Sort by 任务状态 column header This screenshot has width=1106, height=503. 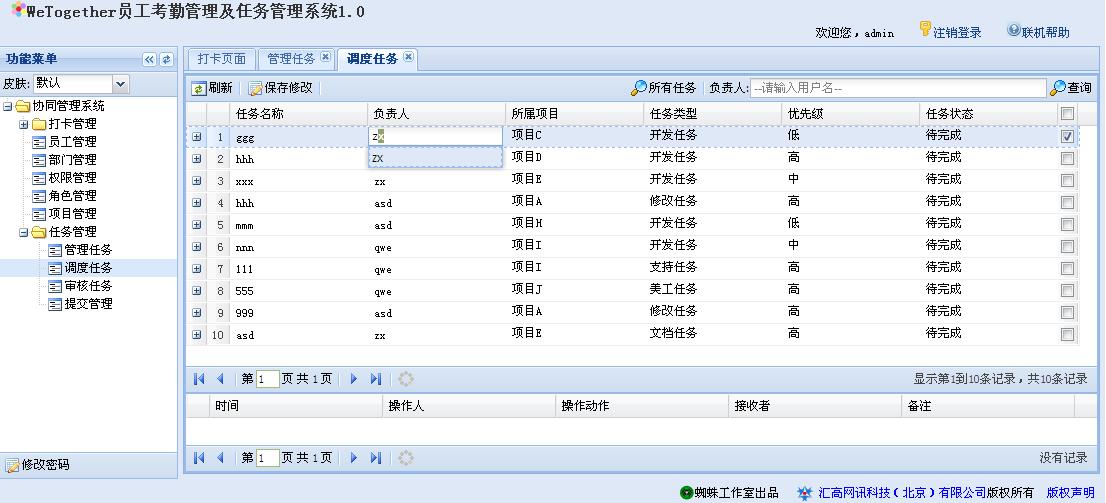[x=988, y=114]
